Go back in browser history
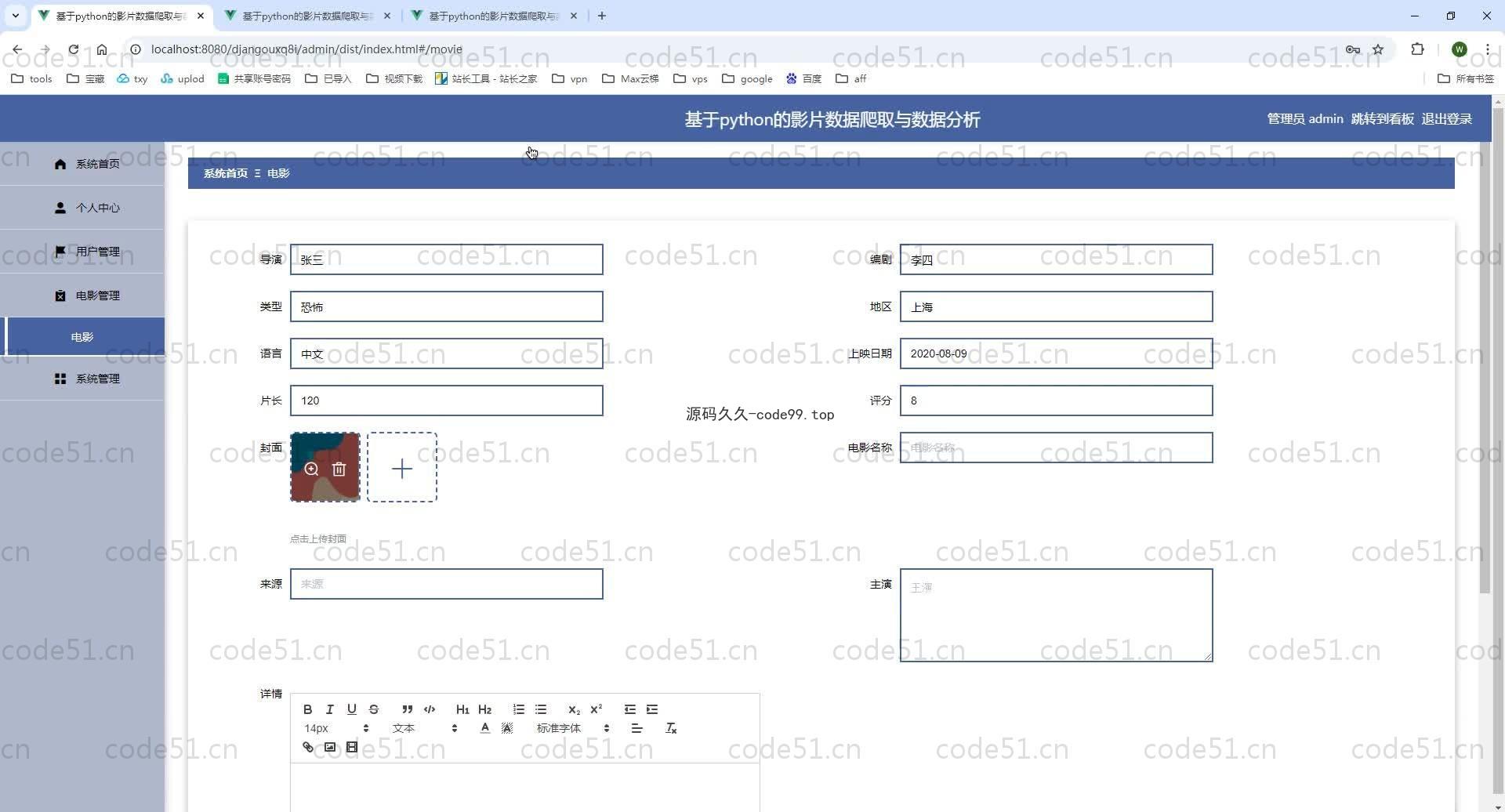 pyautogui.click(x=17, y=49)
